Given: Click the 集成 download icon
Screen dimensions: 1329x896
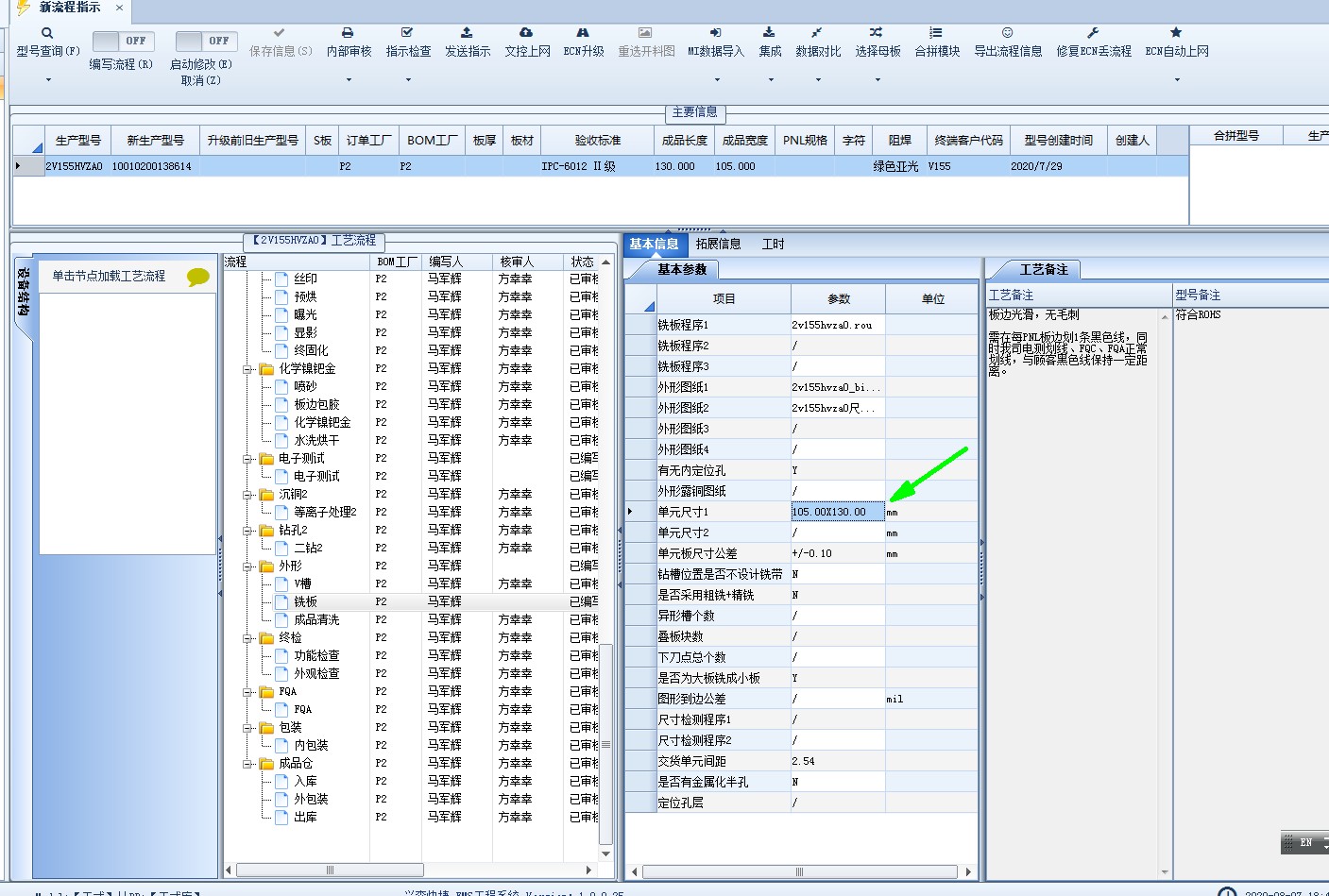Looking at the screenshot, I should 769,32.
